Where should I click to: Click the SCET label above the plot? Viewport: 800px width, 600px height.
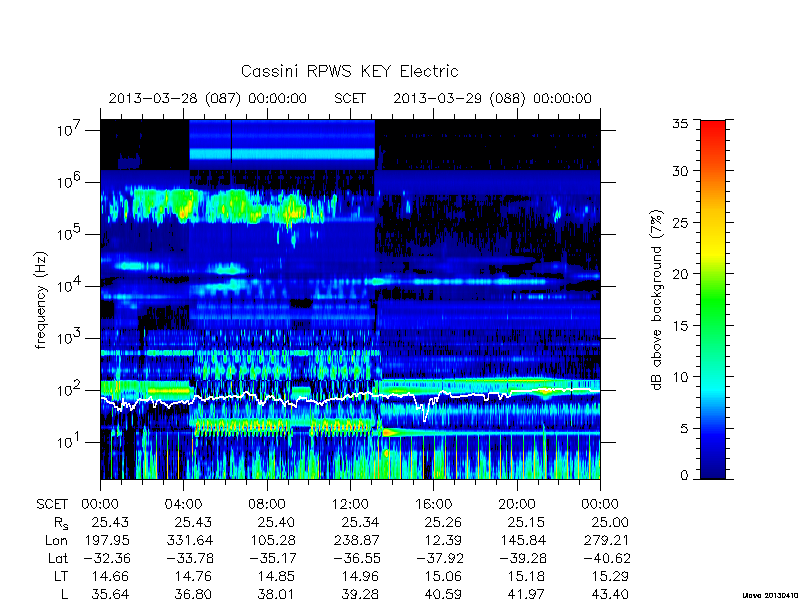350,98
